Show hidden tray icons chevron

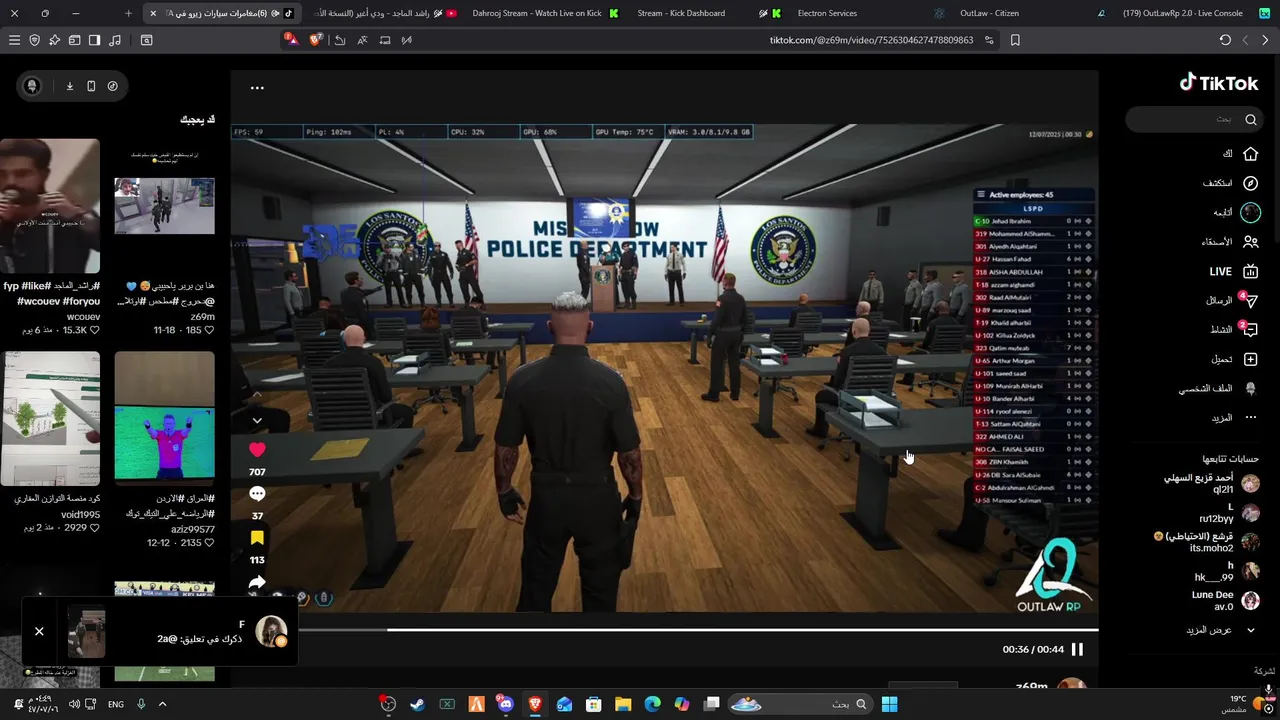(x=162, y=704)
